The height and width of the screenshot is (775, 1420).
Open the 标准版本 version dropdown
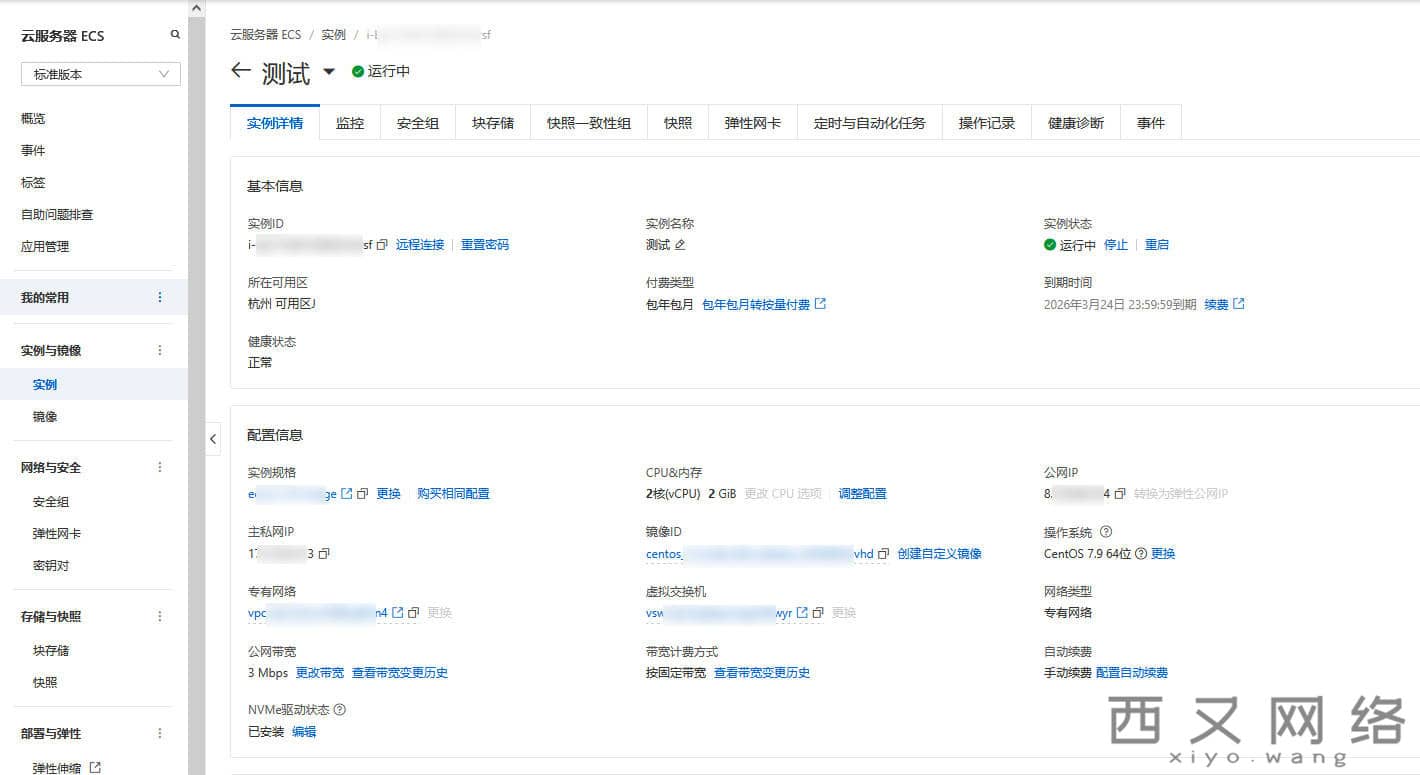[100, 74]
